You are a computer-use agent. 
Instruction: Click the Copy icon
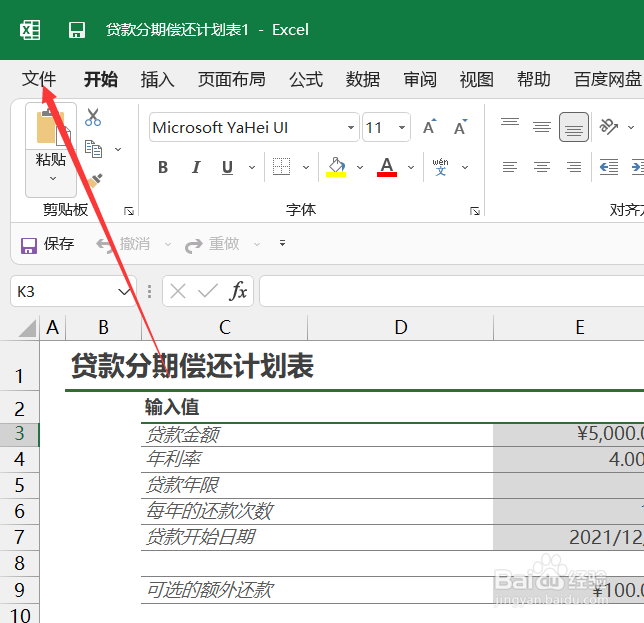point(93,149)
